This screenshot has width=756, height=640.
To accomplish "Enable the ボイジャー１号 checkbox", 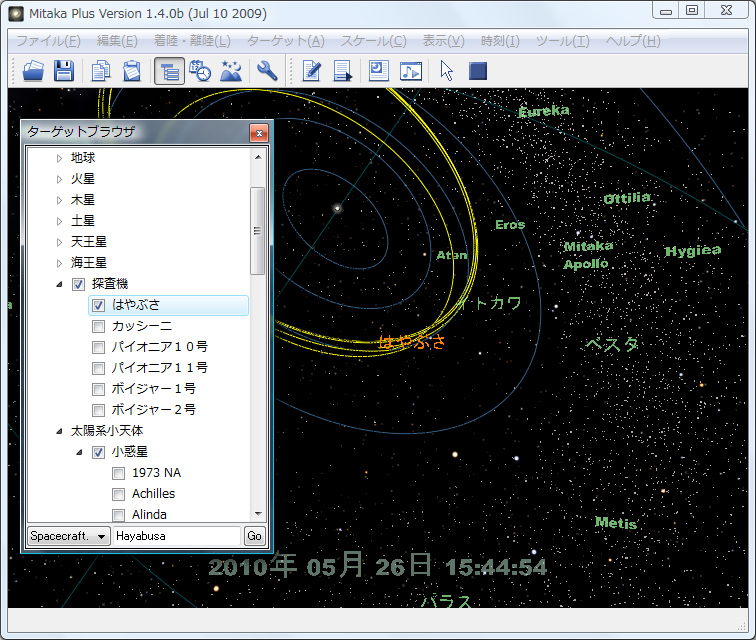I will (x=98, y=389).
